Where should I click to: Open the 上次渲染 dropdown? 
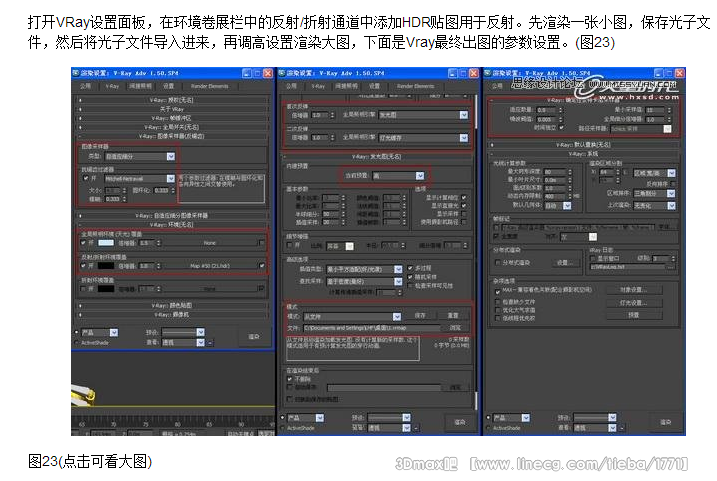654,206
